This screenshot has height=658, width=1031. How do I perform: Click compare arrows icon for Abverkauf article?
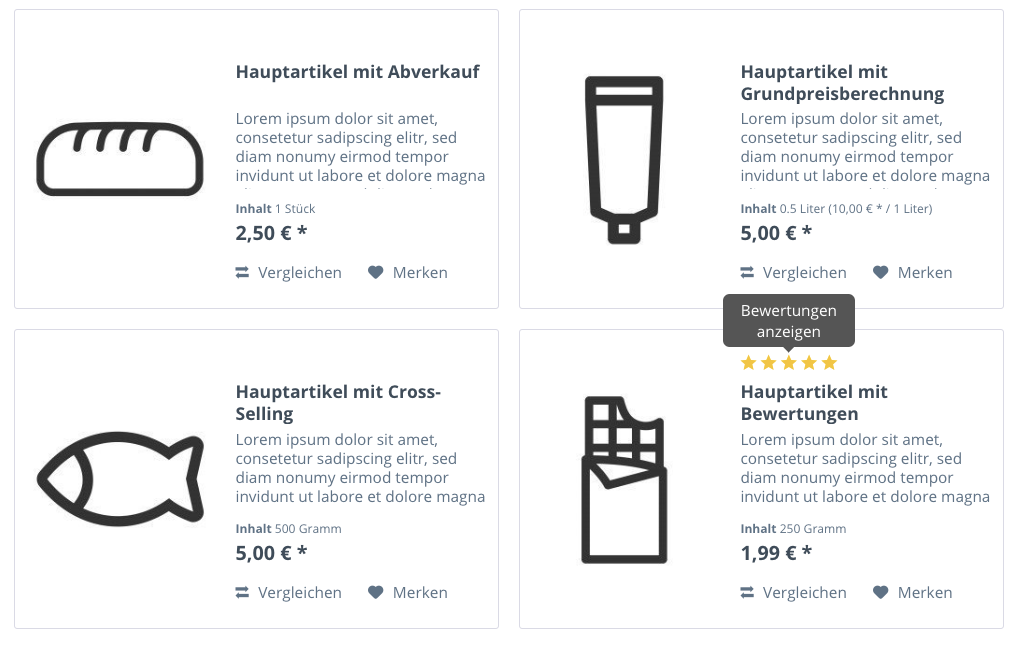coord(242,272)
